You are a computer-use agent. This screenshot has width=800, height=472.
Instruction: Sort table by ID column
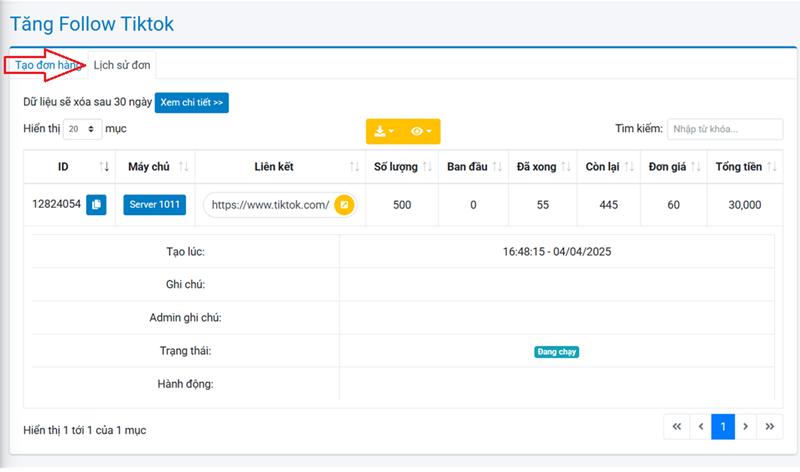click(69, 167)
